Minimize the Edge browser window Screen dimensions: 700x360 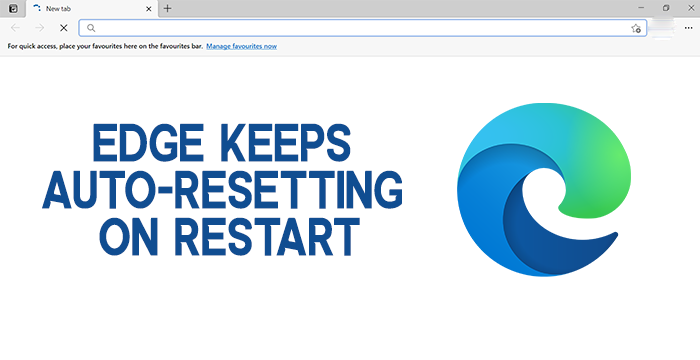pos(642,8)
